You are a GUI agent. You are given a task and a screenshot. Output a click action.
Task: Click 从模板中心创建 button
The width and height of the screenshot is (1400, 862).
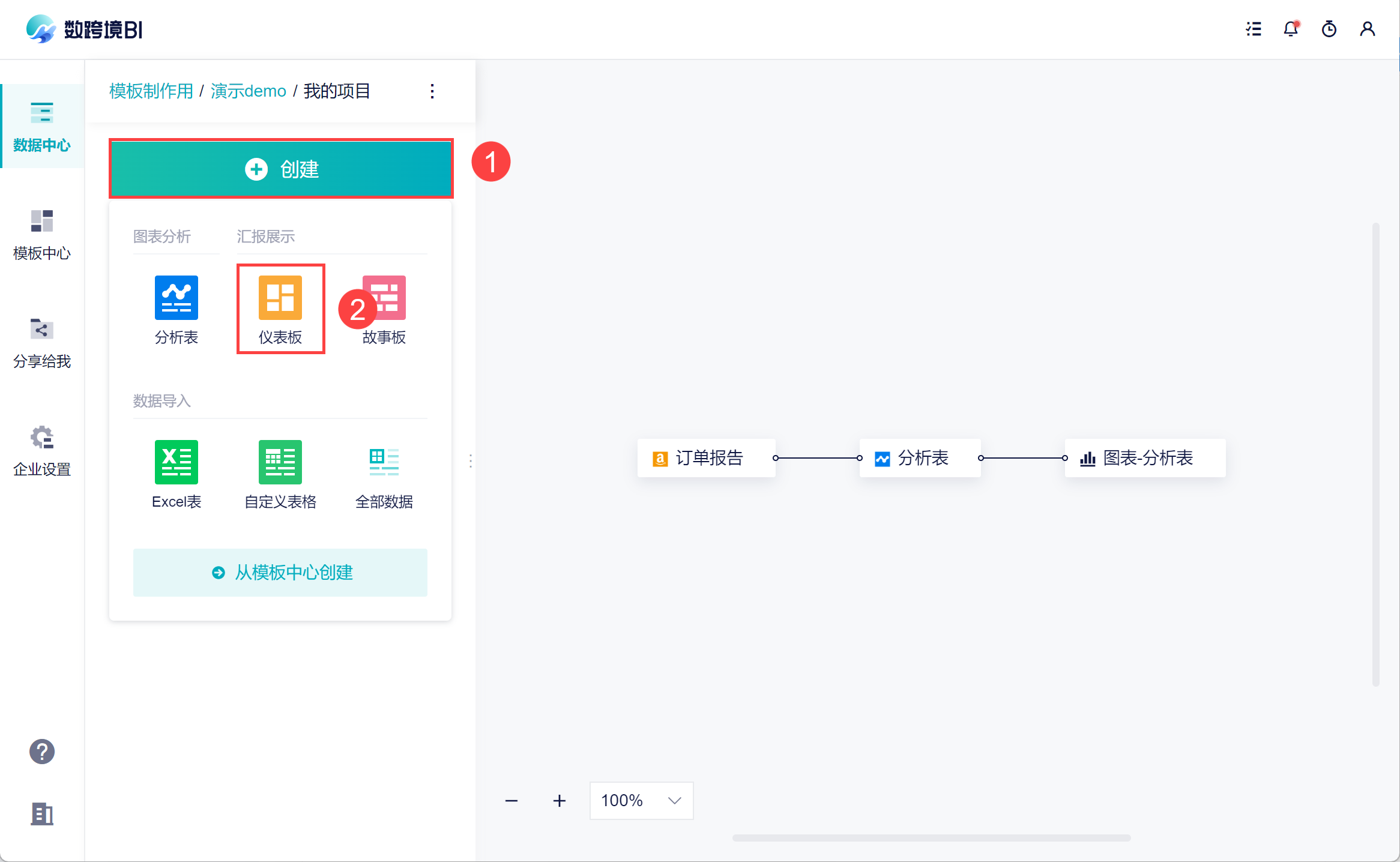pos(280,572)
